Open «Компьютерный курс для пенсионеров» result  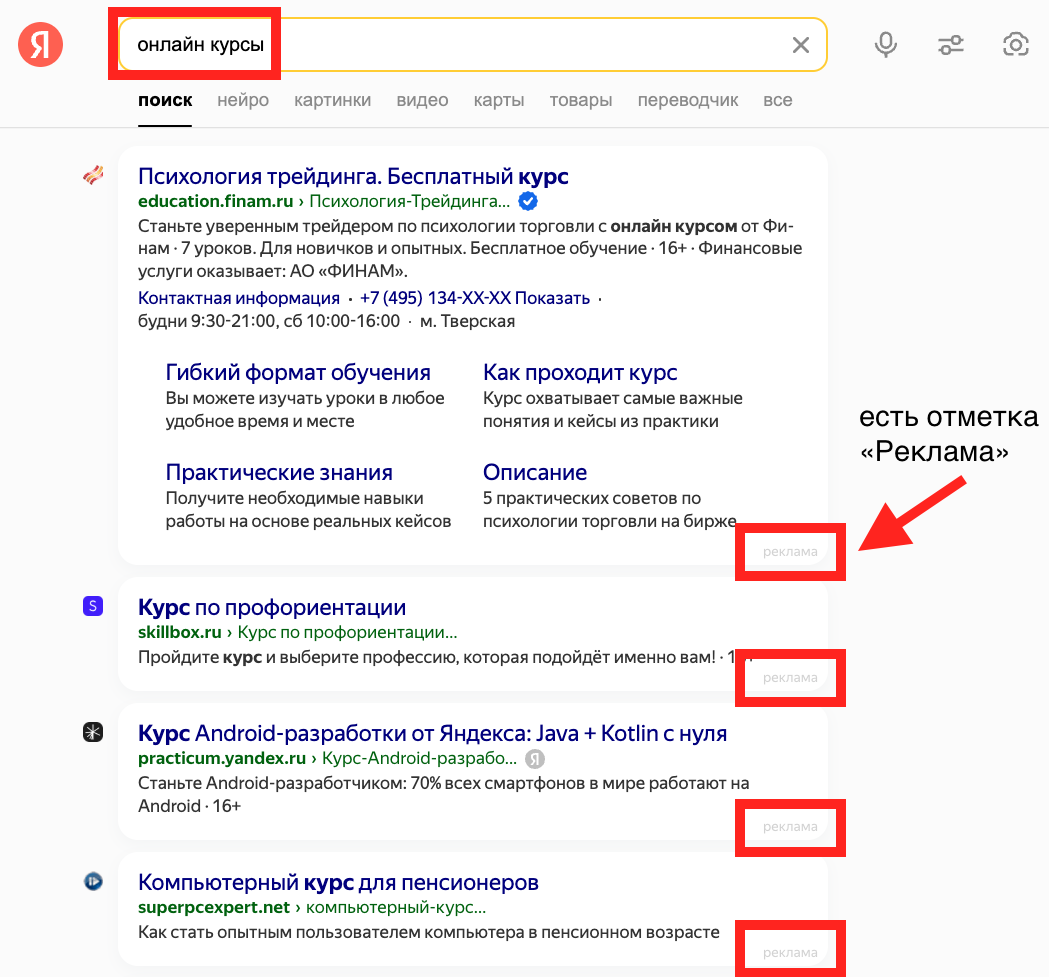[x=338, y=883]
